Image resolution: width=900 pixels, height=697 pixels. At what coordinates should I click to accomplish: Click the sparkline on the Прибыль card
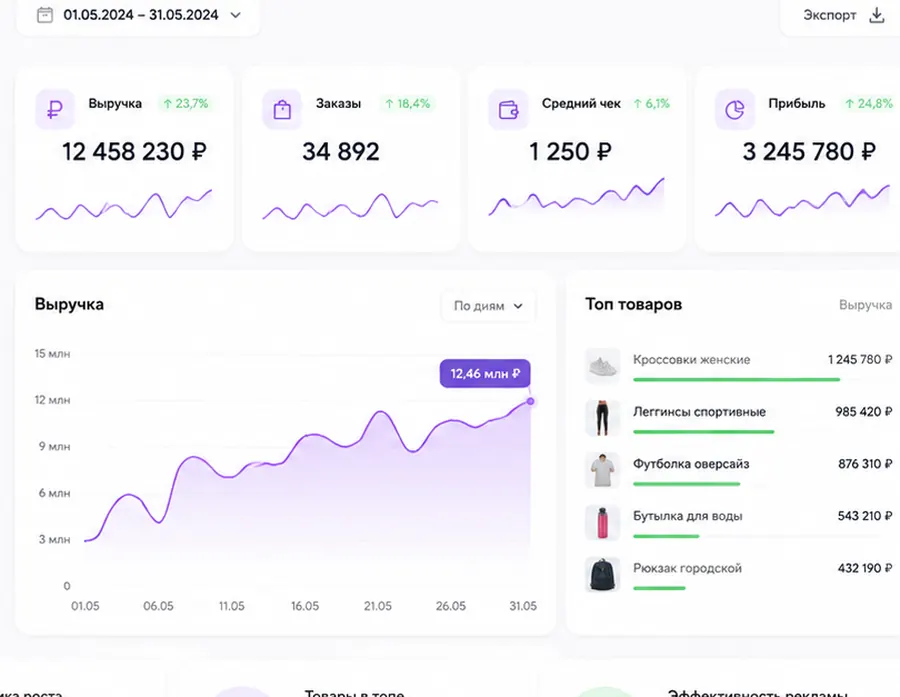coord(802,201)
